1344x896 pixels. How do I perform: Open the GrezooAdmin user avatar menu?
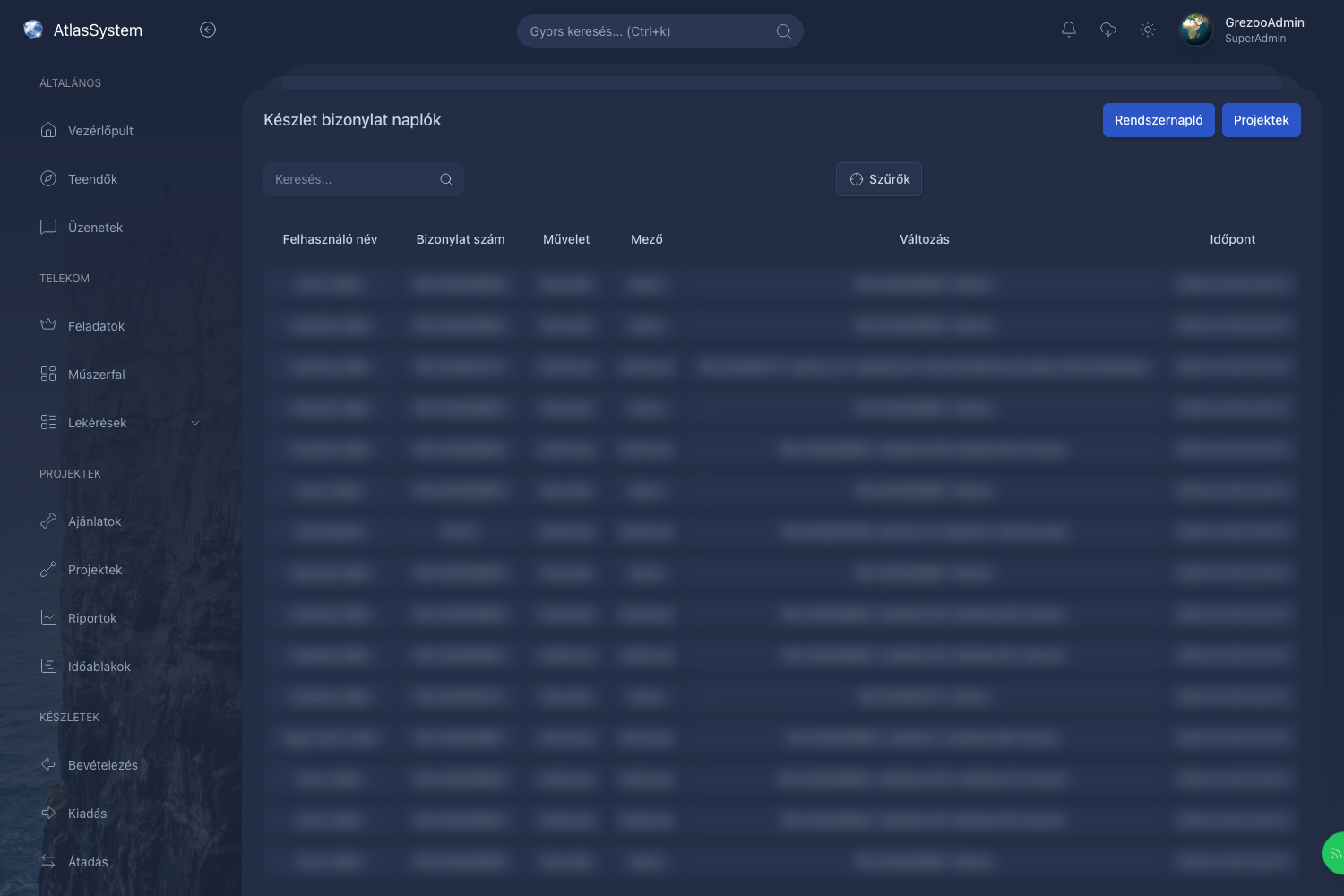pos(1196,30)
